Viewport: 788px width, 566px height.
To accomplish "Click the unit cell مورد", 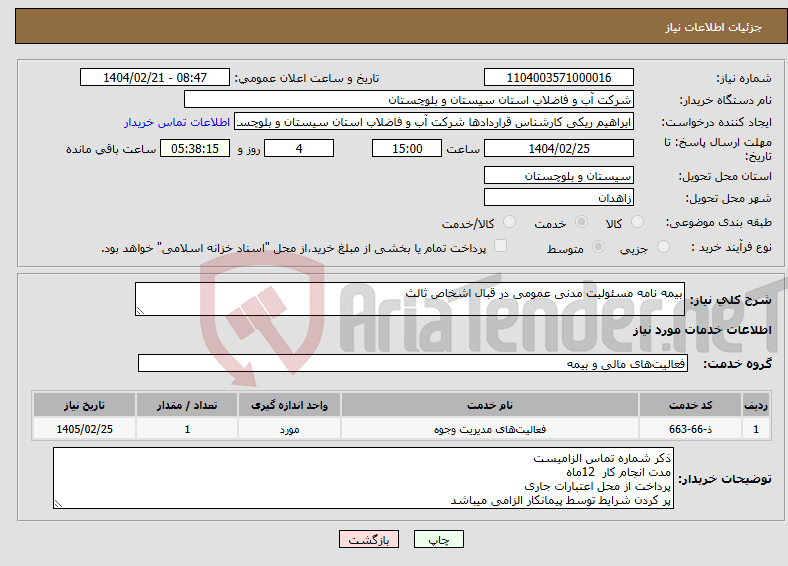I will tap(289, 429).
